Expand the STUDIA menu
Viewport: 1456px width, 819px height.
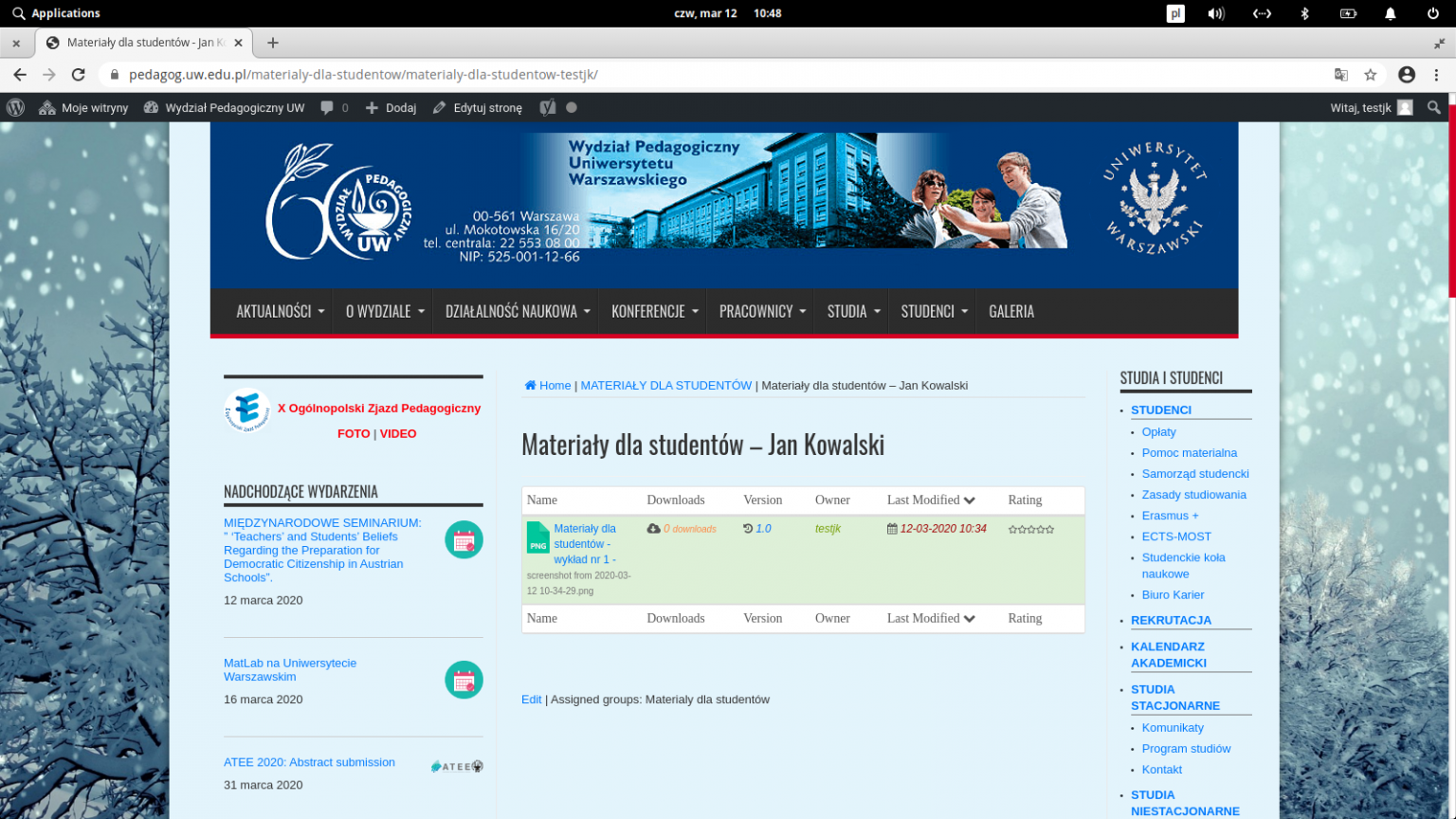tap(853, 311)
